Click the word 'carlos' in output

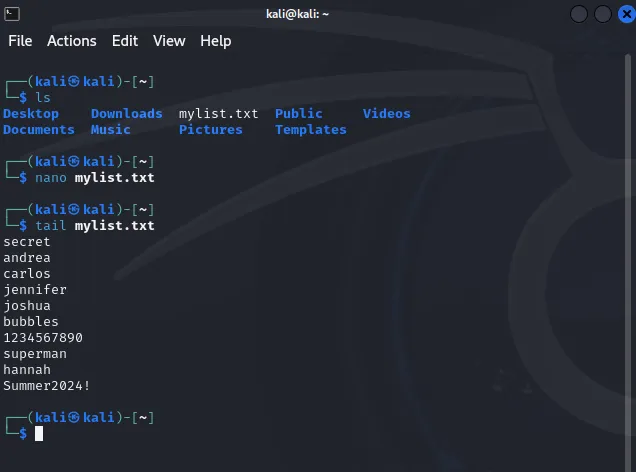(27, 274)
